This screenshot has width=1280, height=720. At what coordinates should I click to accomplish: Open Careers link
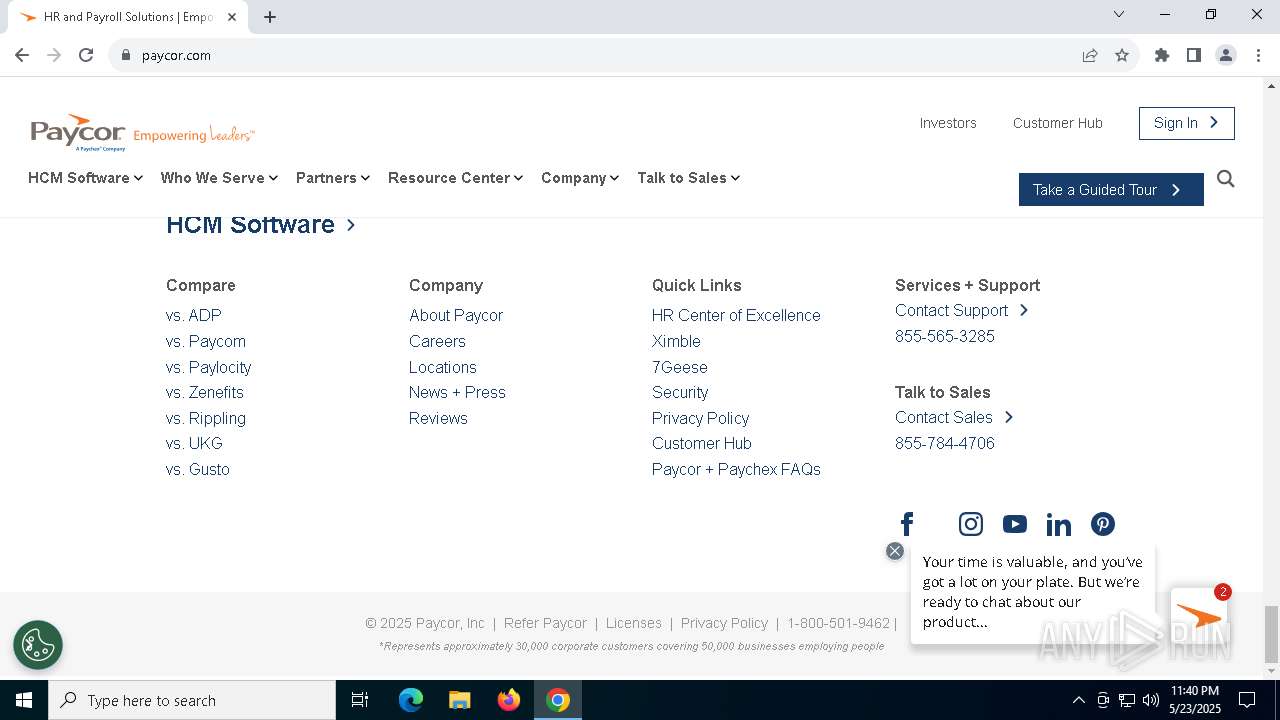[437, 341]
